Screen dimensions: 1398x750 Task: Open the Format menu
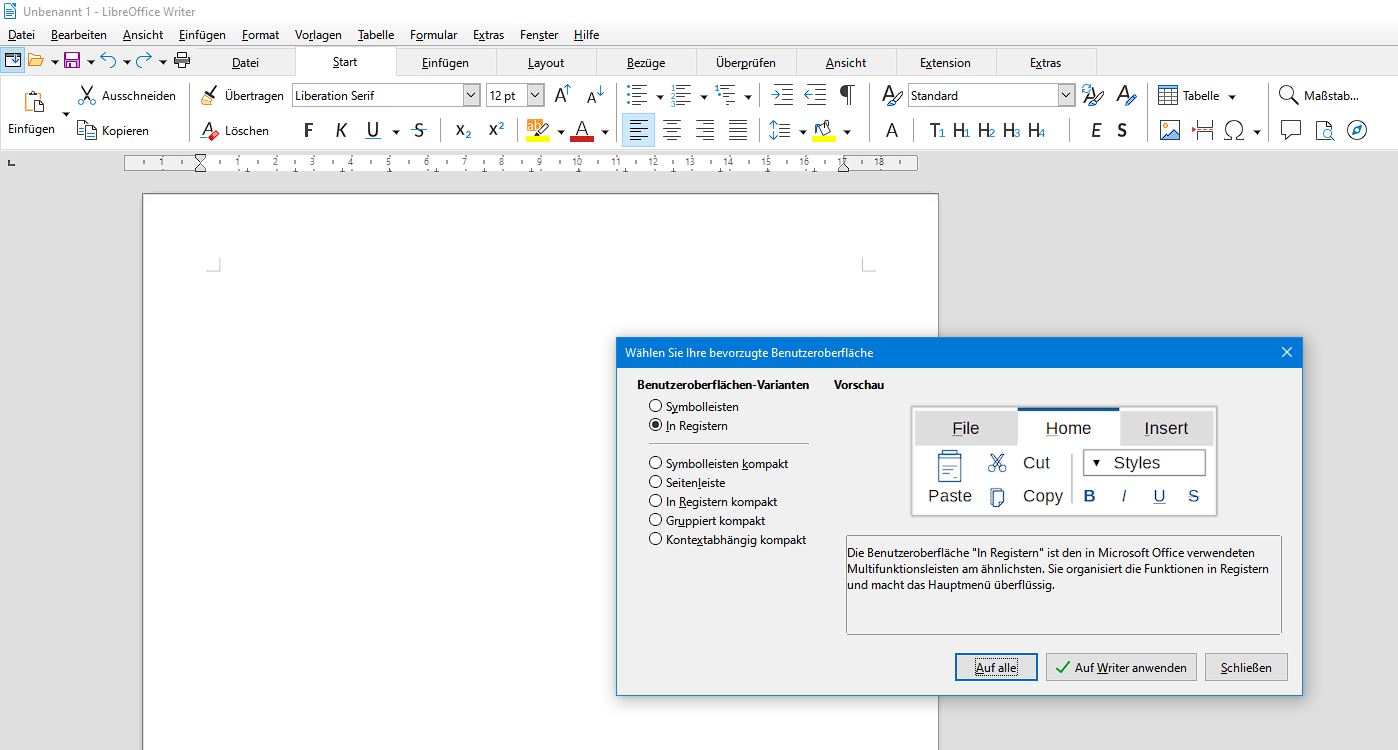(x=261, y=34)
